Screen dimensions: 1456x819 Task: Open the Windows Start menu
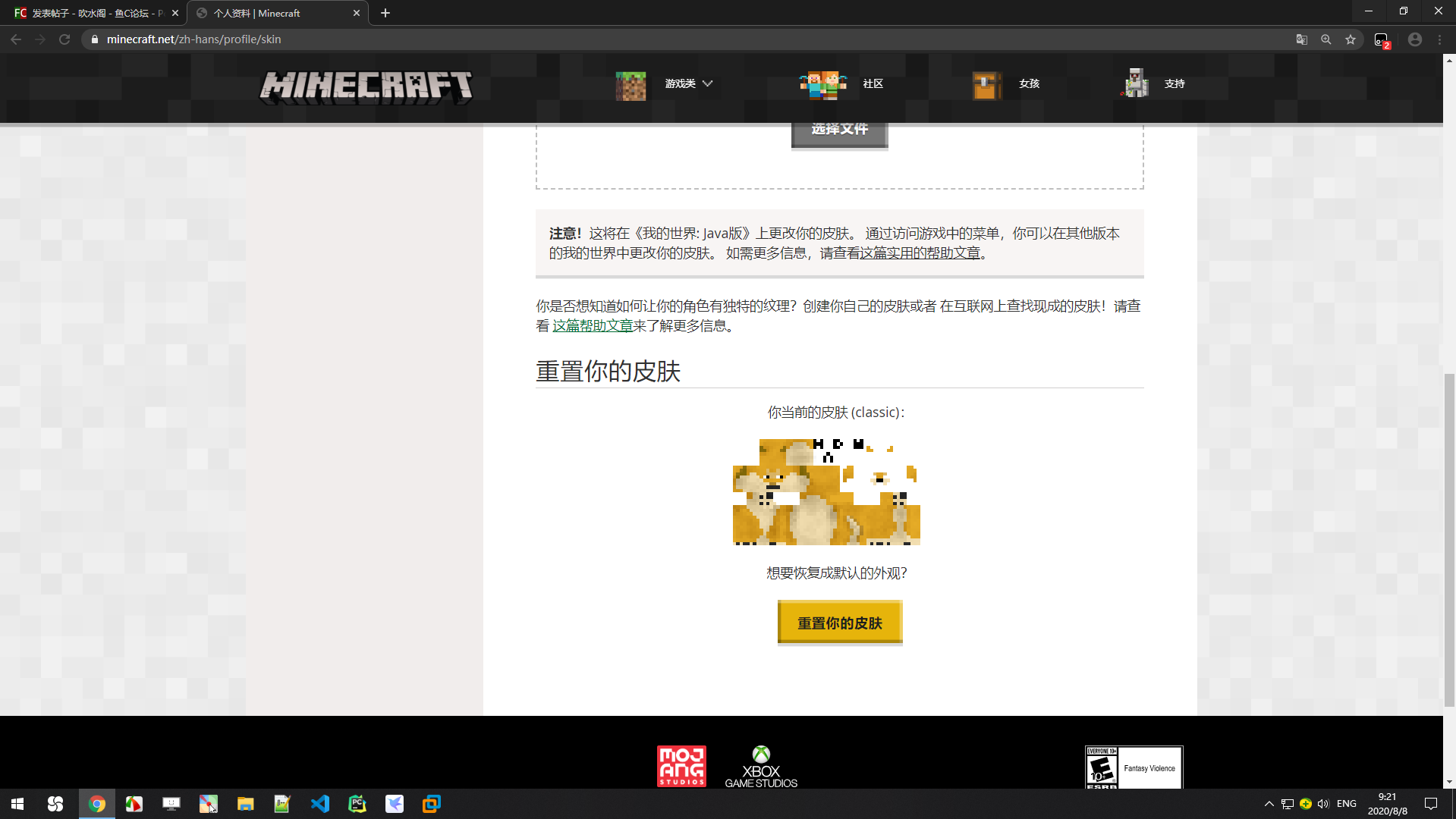[17, 804]
